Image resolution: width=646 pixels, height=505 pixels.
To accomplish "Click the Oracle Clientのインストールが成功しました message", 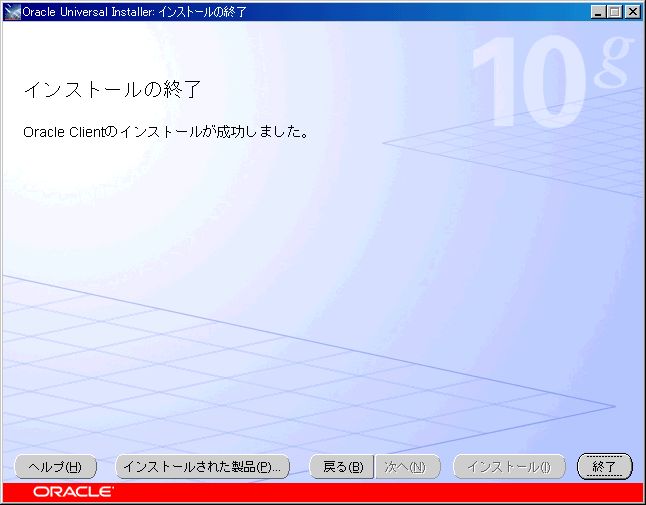I will pyautogui.click(x=166, y=132).
